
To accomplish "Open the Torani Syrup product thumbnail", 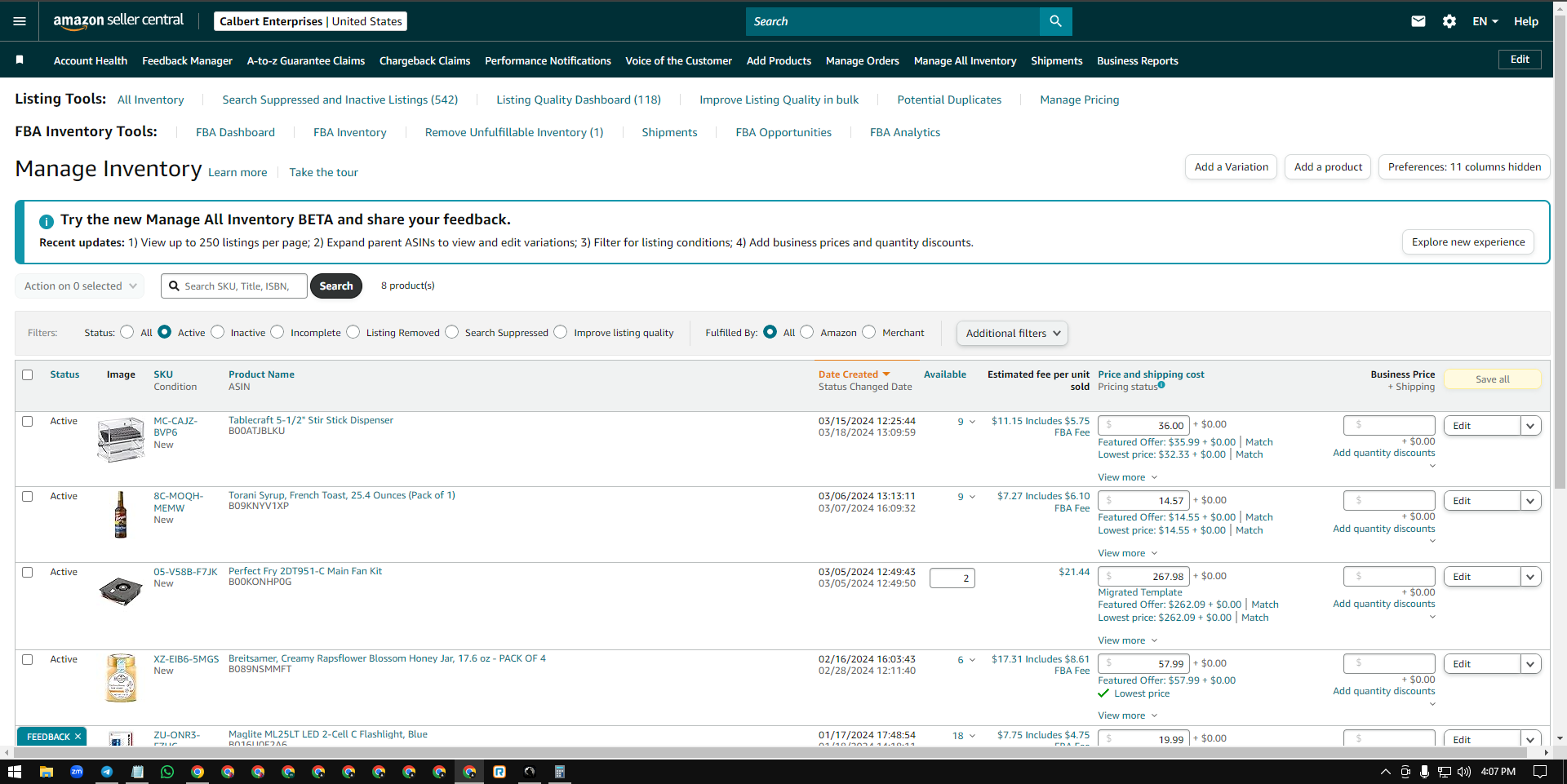I will coord(121,514).
